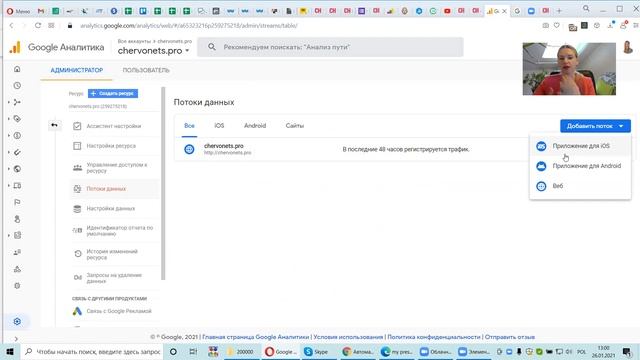Select the iOS streams tab
The height and width of the screenshot is (360, 640).
click(x=219, y=126)
